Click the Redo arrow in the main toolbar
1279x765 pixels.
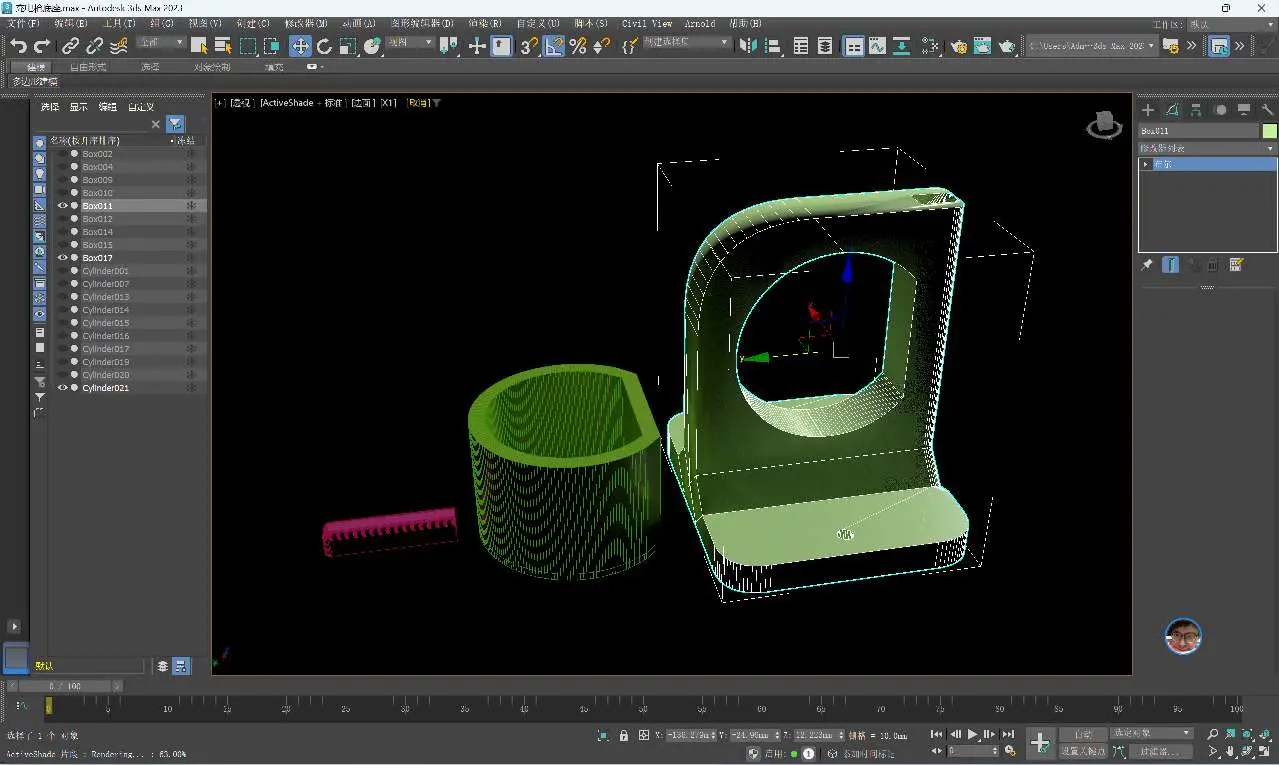tap(42, 46)
